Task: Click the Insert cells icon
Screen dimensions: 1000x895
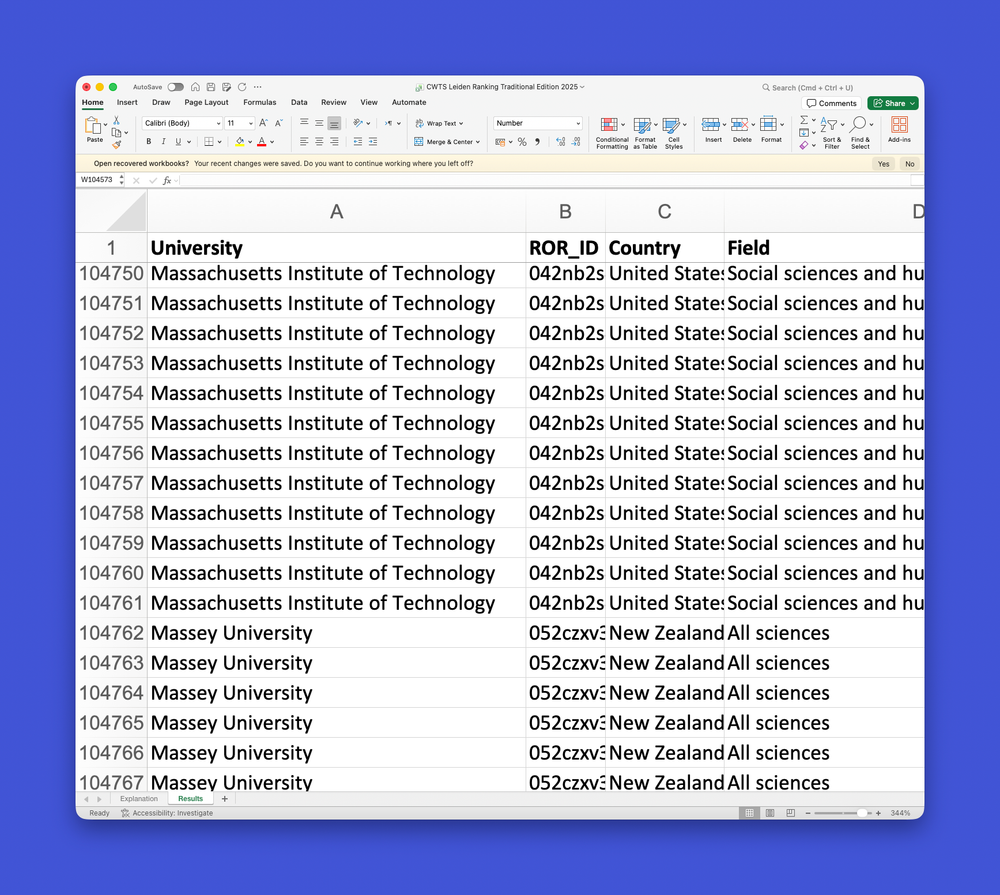Action: coord(710,124)
